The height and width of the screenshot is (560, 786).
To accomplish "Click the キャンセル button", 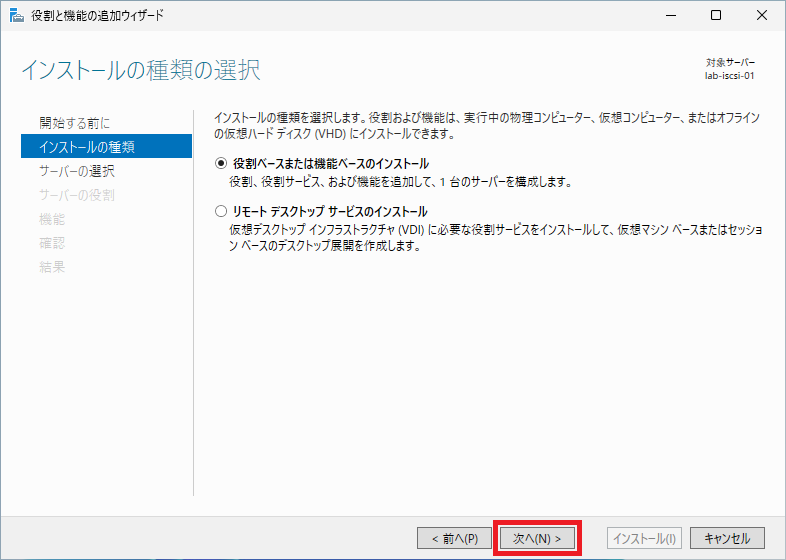I will (x=727, y=538).
